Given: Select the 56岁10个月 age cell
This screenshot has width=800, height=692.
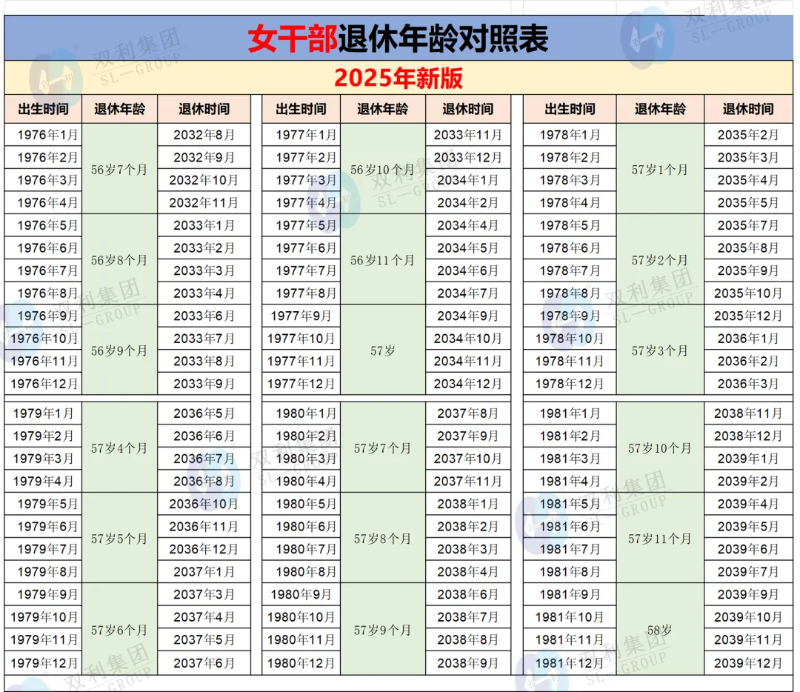Looking at the screenshot, I should [x=381, y=170].
